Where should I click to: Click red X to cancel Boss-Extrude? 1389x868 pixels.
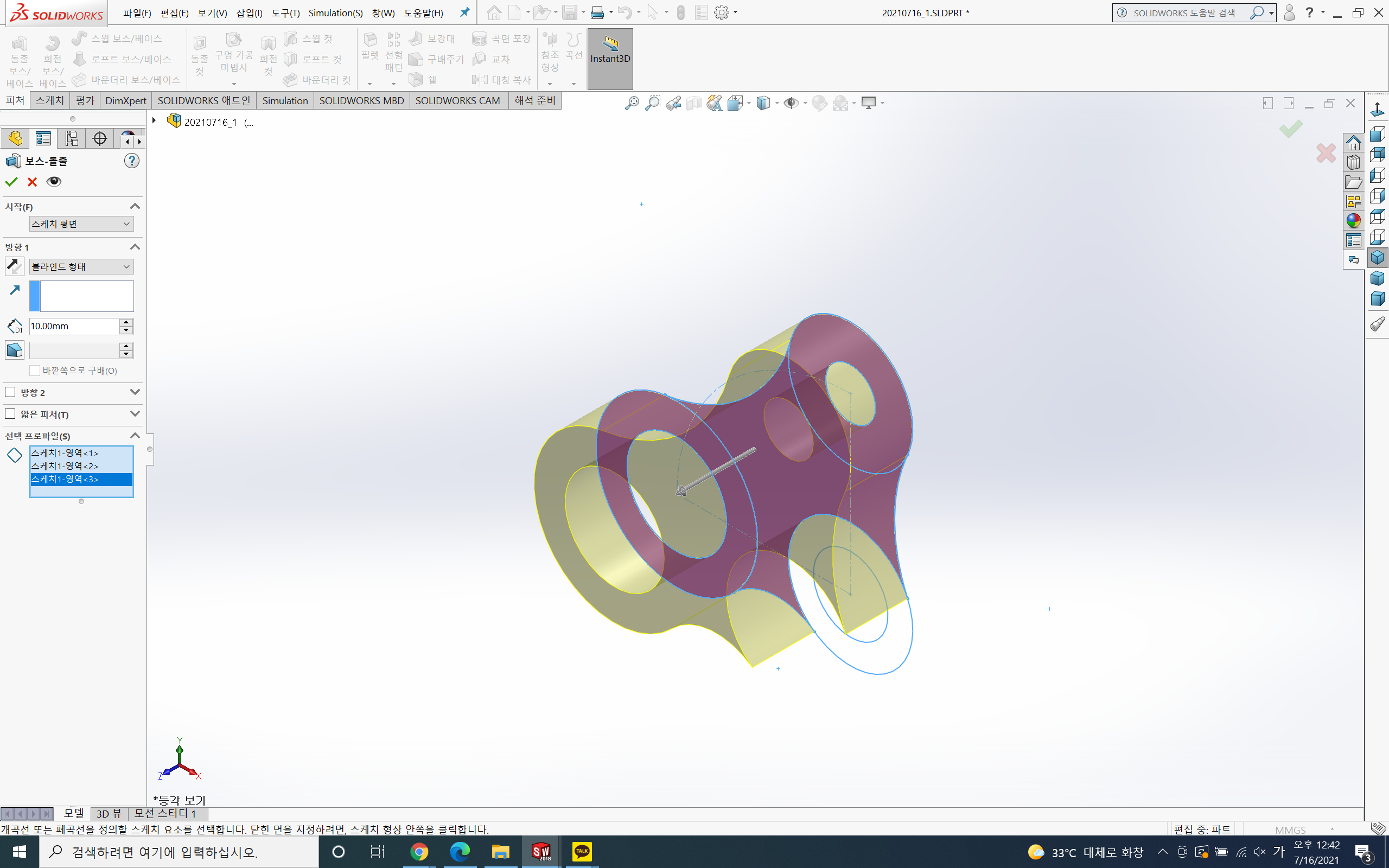32,182
